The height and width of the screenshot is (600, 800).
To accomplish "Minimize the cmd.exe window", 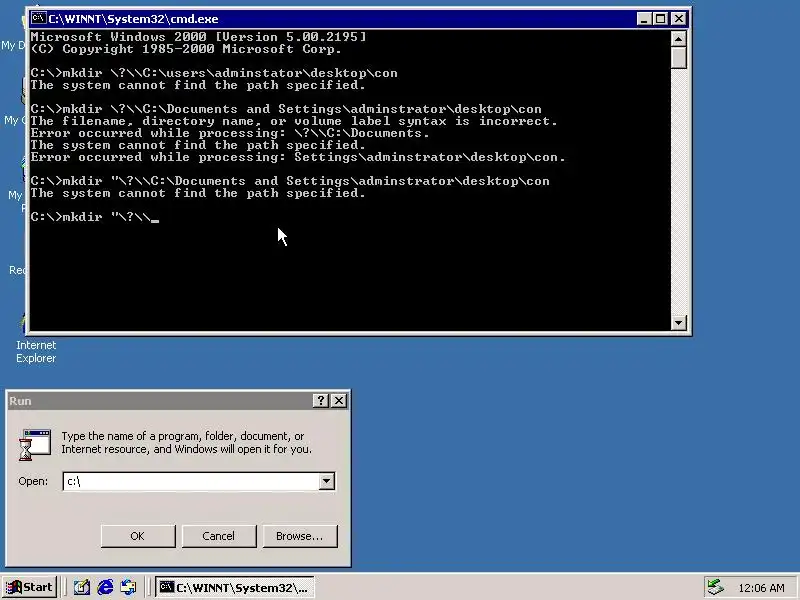I will point(644,19).
